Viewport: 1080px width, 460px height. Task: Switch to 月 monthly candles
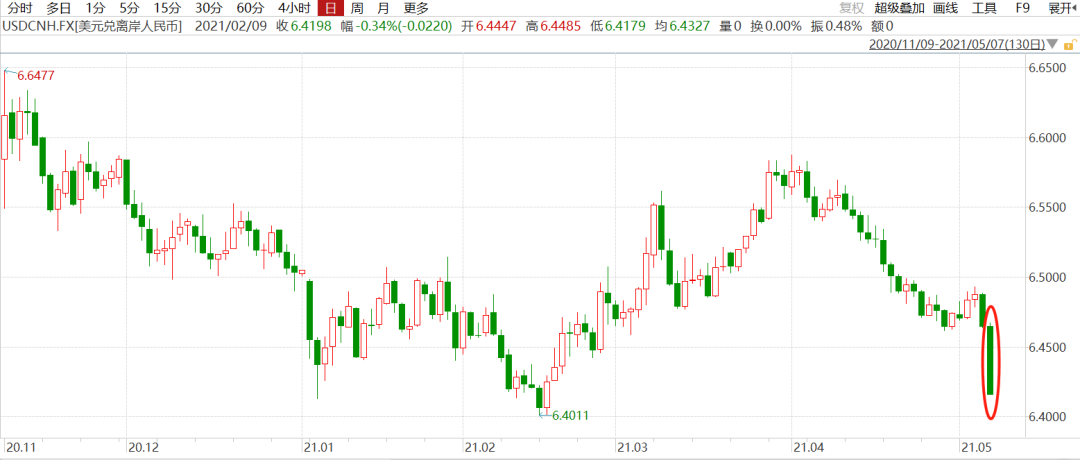[383, 8]
